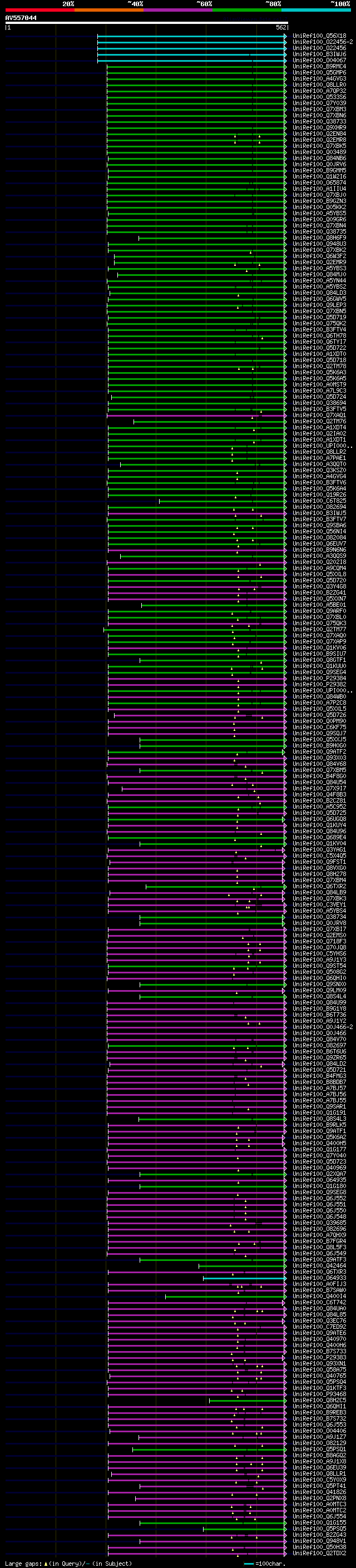Click hit label UniRef100_Q50H38
356x1568 pixels.
319,1547
